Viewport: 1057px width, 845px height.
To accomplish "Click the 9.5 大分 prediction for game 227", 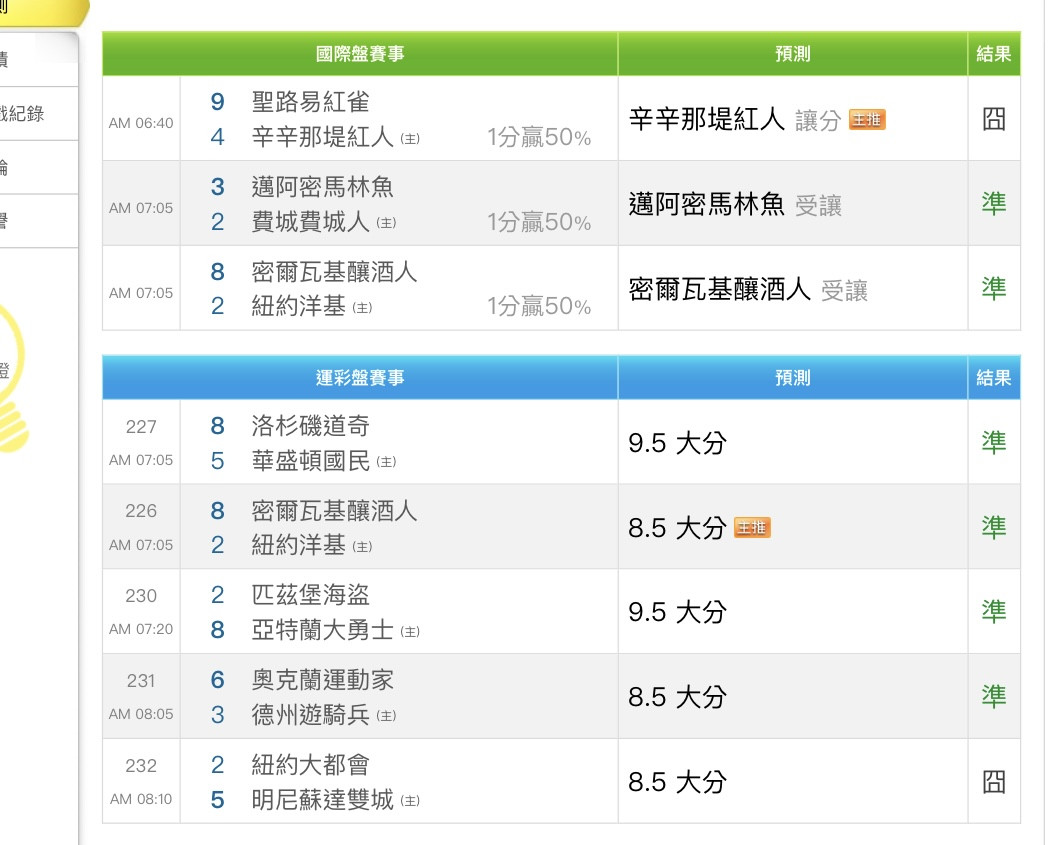I will [677, 443].
